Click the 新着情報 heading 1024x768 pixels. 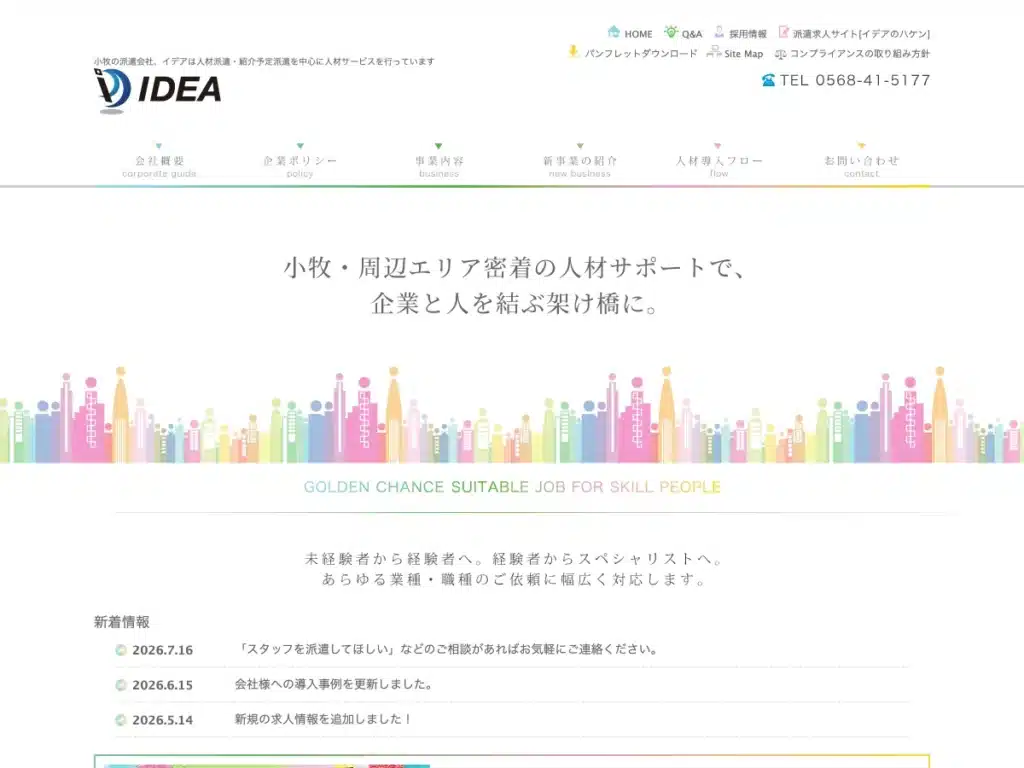pos(121,622)
